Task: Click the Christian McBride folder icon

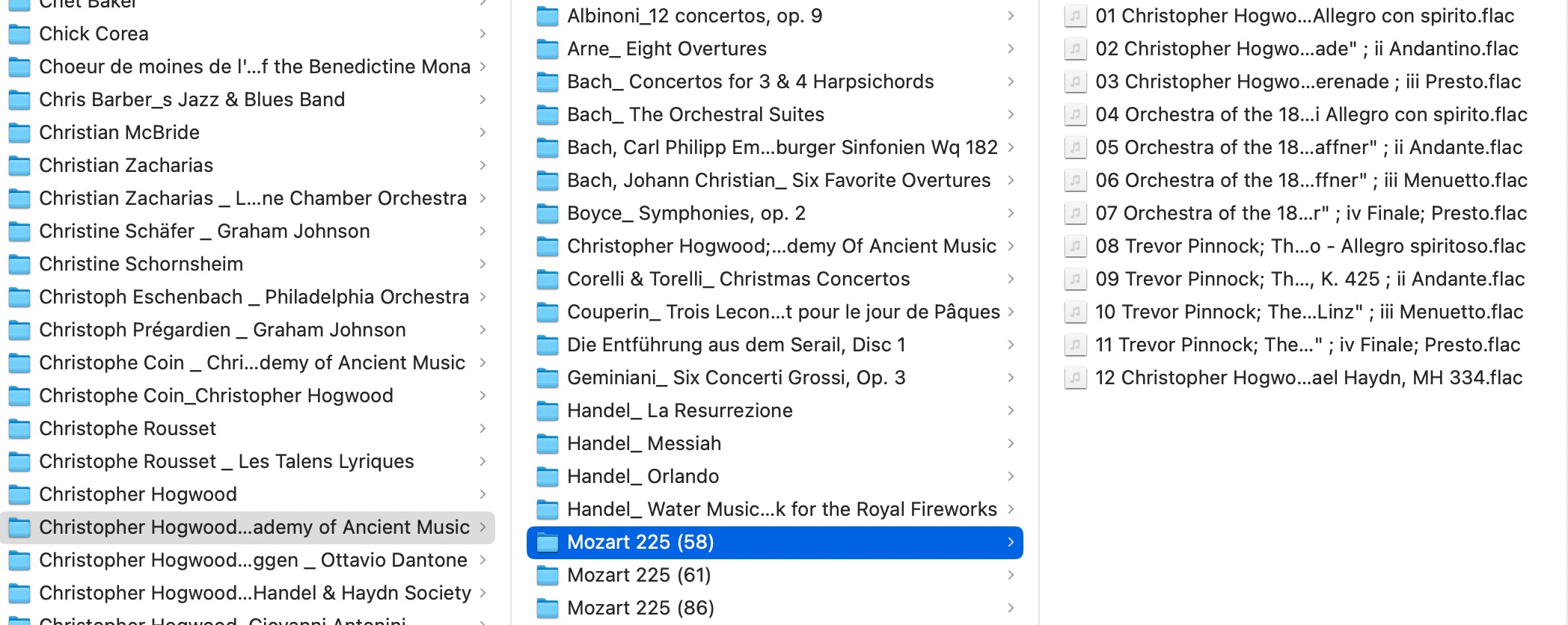Action: (19, 132)
